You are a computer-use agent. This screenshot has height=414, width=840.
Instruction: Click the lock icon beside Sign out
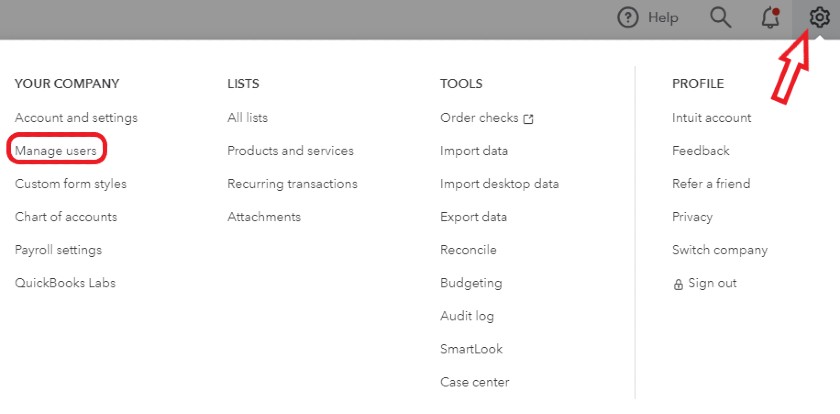678,284
